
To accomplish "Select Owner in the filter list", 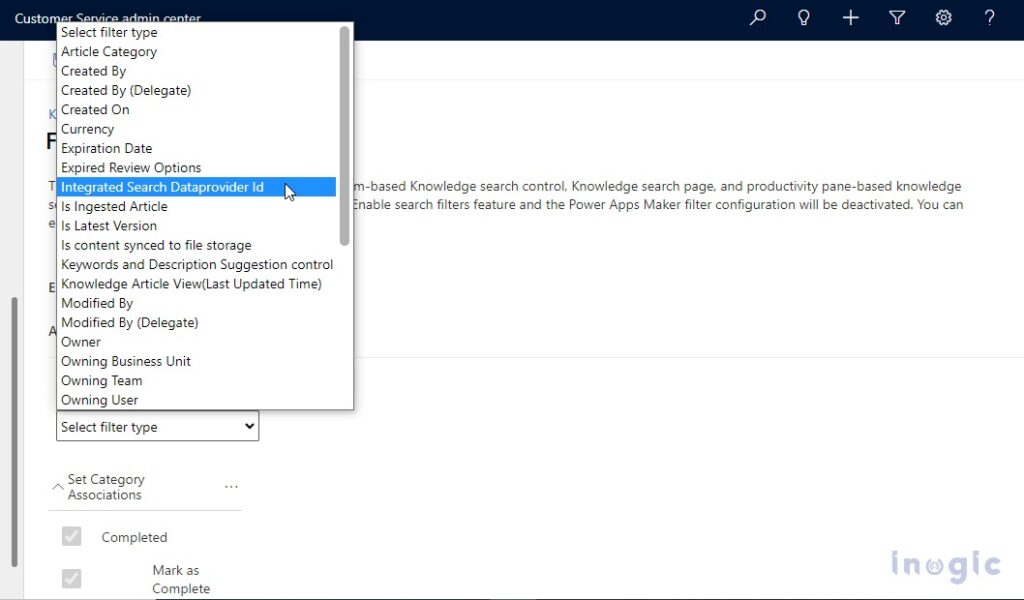I will tap(80, 341).
